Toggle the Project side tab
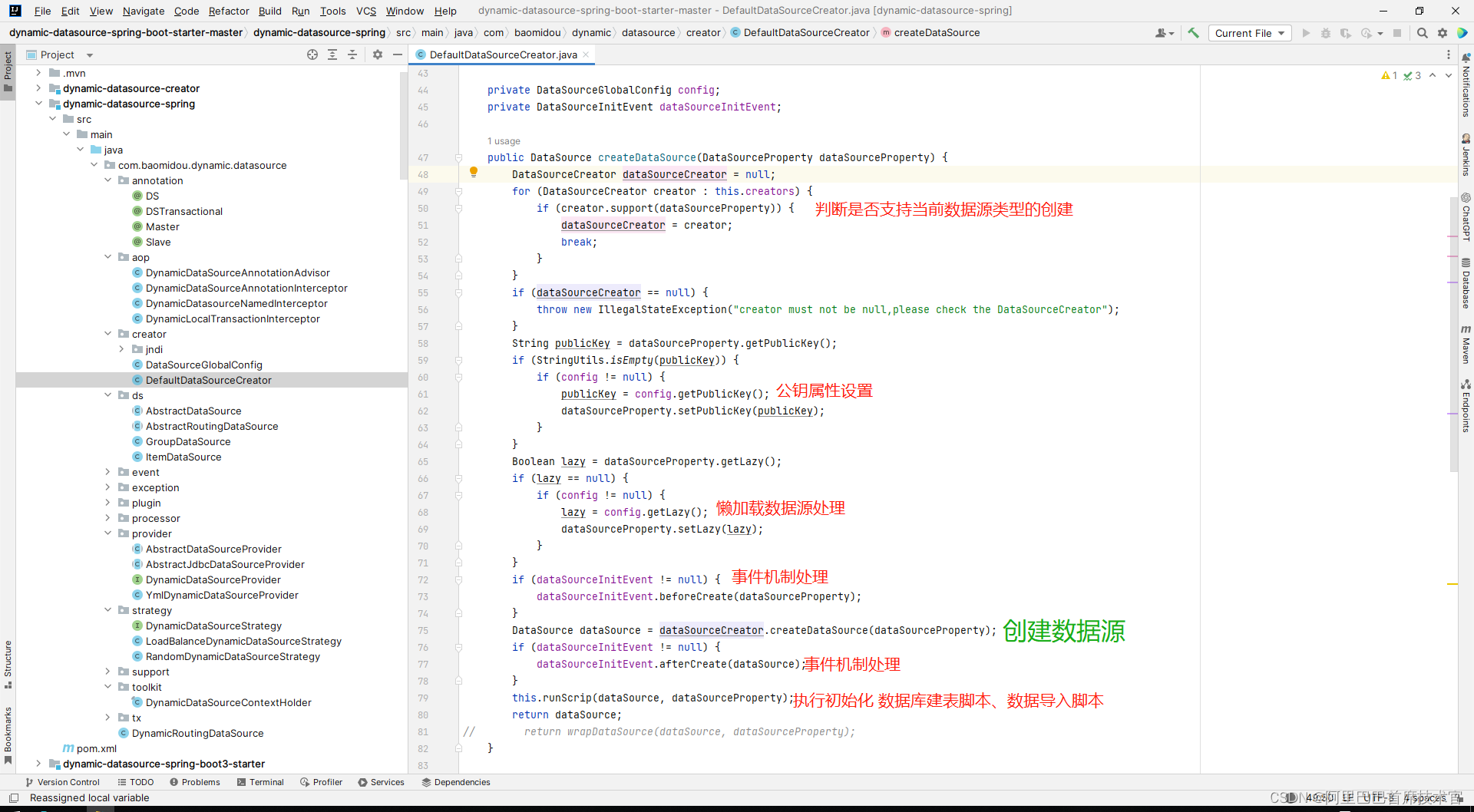Screen dimensions: 1474x812 tap(8, 70)
